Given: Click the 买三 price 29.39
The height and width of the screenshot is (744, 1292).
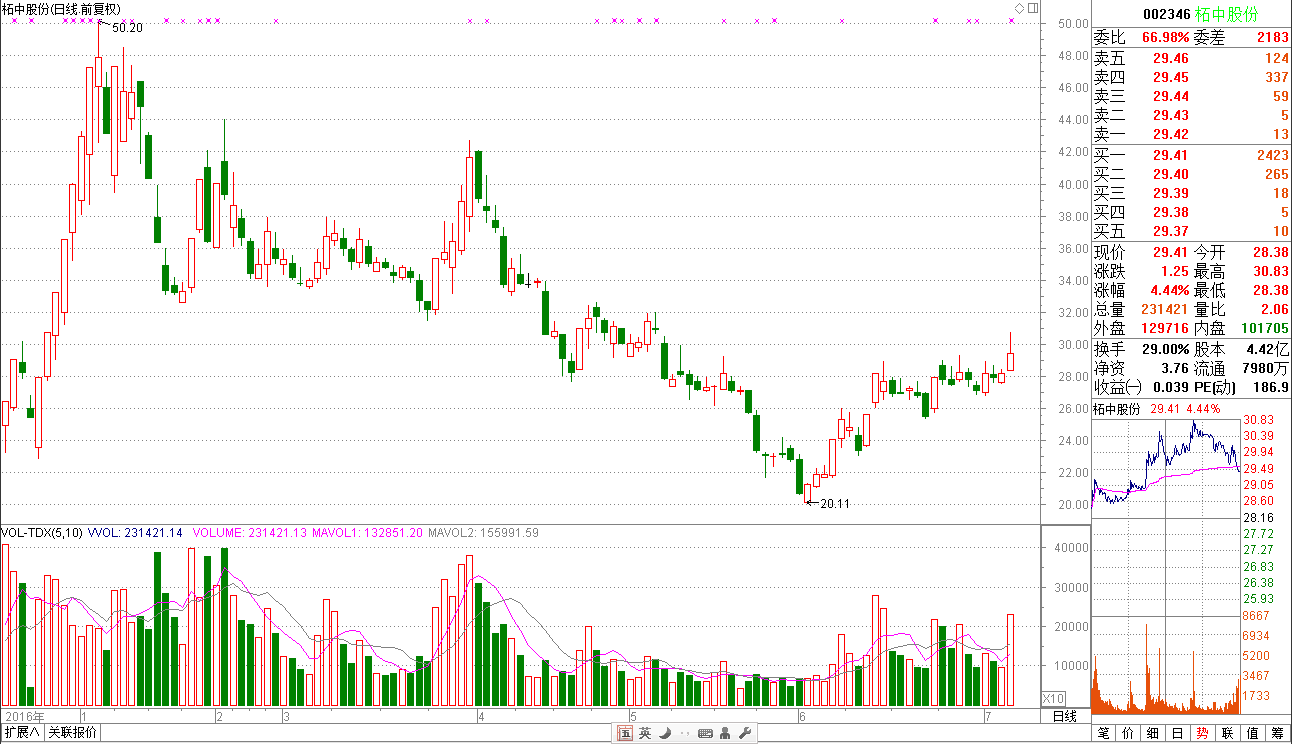Looking at the screenshot, I should coord(1171,193).
